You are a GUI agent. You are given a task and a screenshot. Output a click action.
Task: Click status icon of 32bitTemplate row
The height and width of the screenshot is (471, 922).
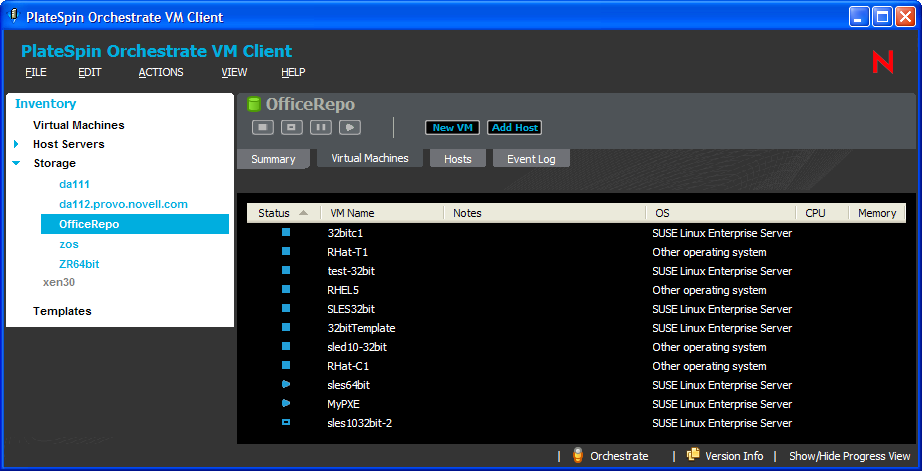pyautogui.click(x=286, y=328)
